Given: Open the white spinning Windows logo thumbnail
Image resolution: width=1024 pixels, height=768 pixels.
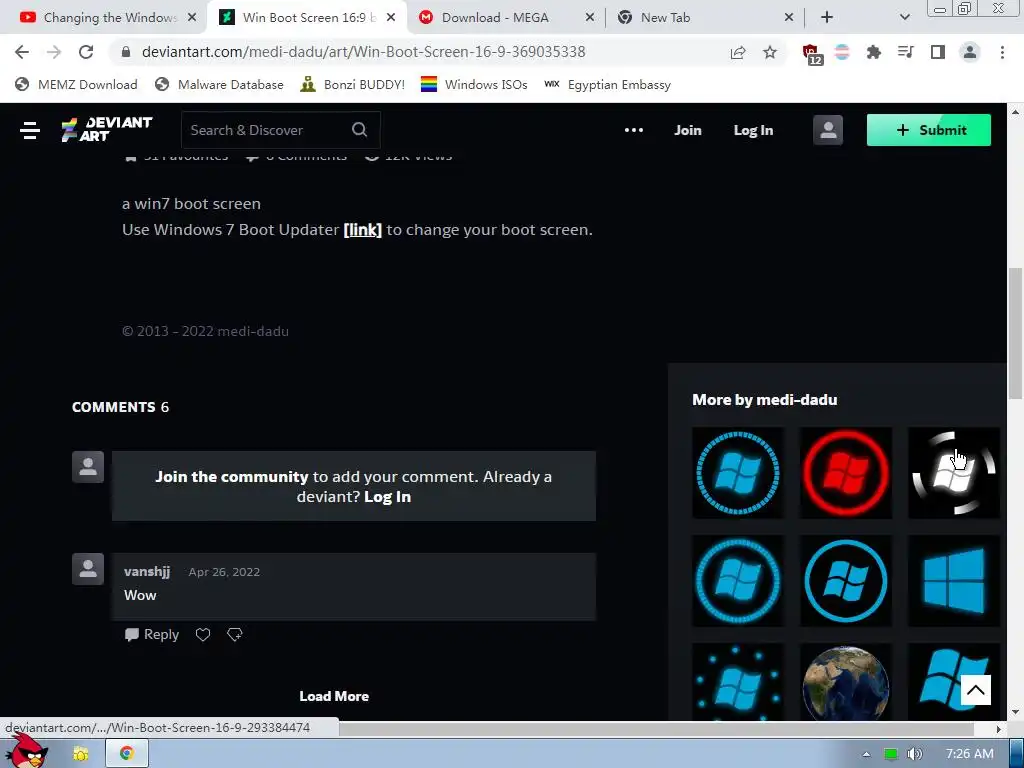Looking at the screenshot, I should pos(953,473).
